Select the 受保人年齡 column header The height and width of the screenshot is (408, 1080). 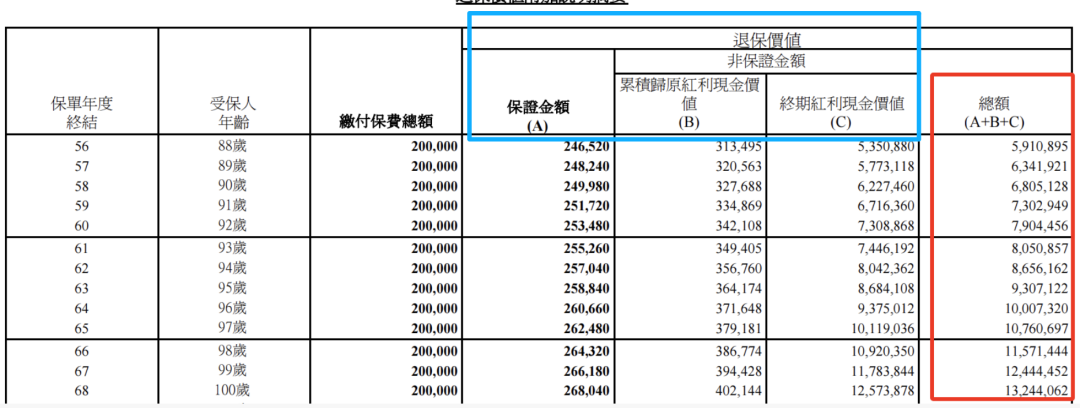pyautogui.click(x=234, y=111)
